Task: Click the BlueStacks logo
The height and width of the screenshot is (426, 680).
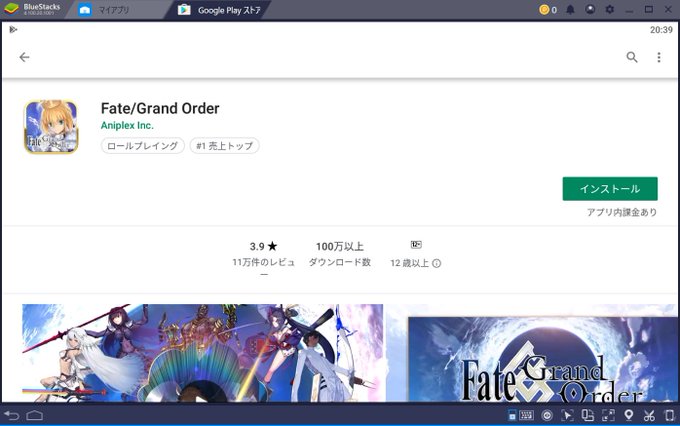Action: 12,9
